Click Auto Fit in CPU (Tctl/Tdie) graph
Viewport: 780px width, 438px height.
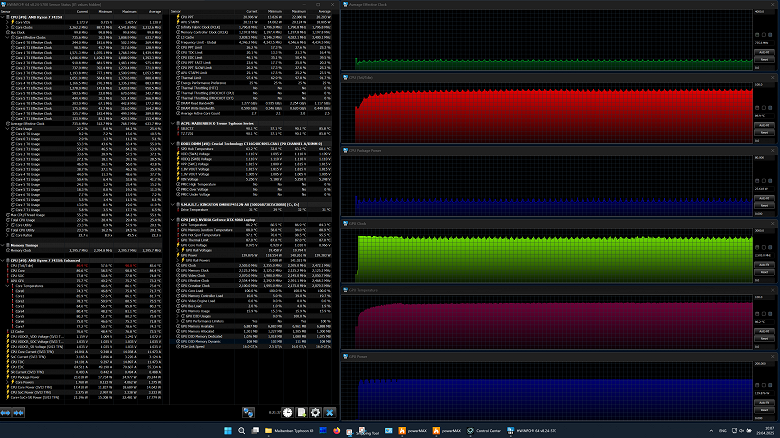pos(764,125)
